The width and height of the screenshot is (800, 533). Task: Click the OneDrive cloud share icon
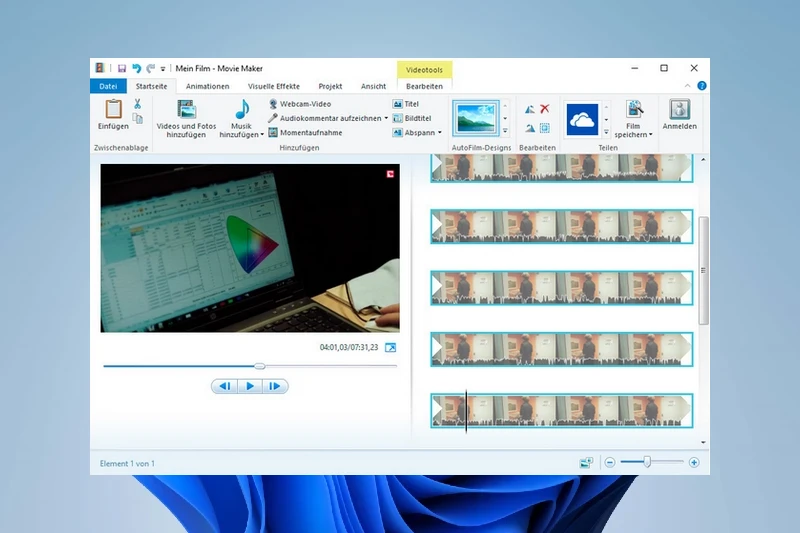pyautogui.click(x=582, y=119)
